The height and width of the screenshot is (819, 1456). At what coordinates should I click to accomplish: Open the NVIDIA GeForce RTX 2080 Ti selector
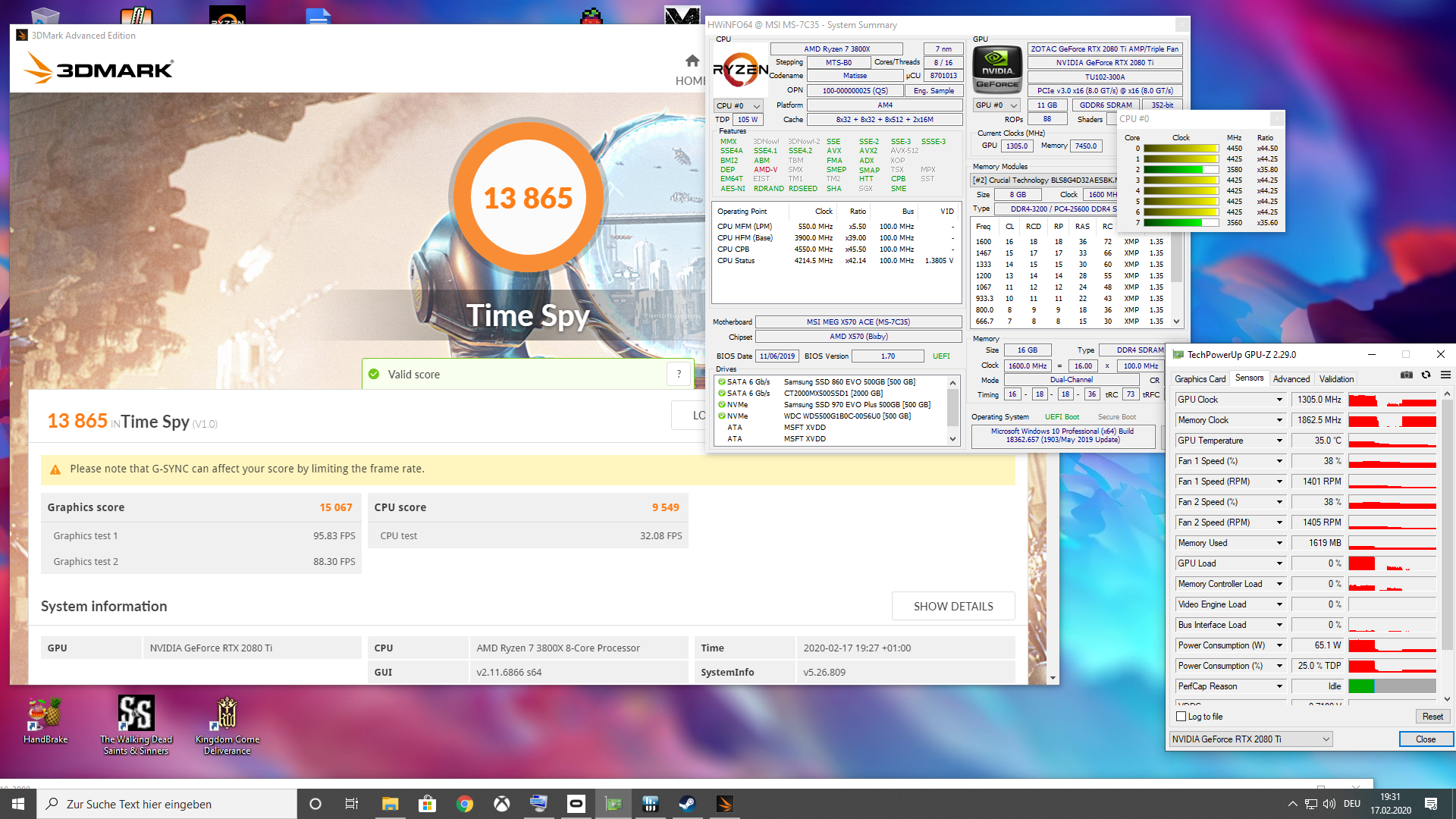(1250, 739)
